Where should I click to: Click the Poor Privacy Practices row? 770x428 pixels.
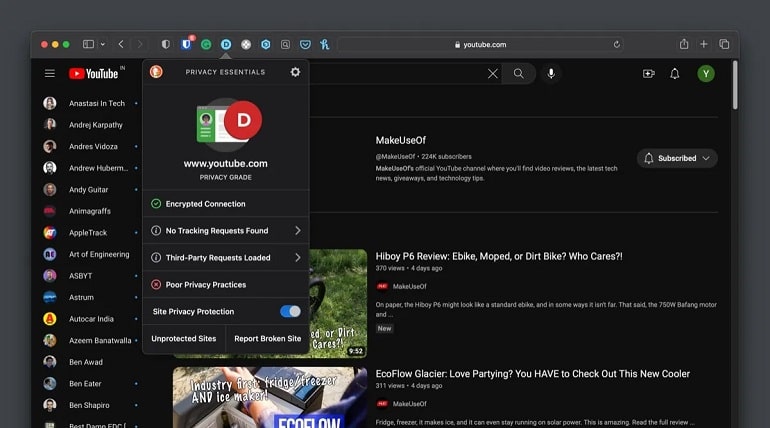226,285
